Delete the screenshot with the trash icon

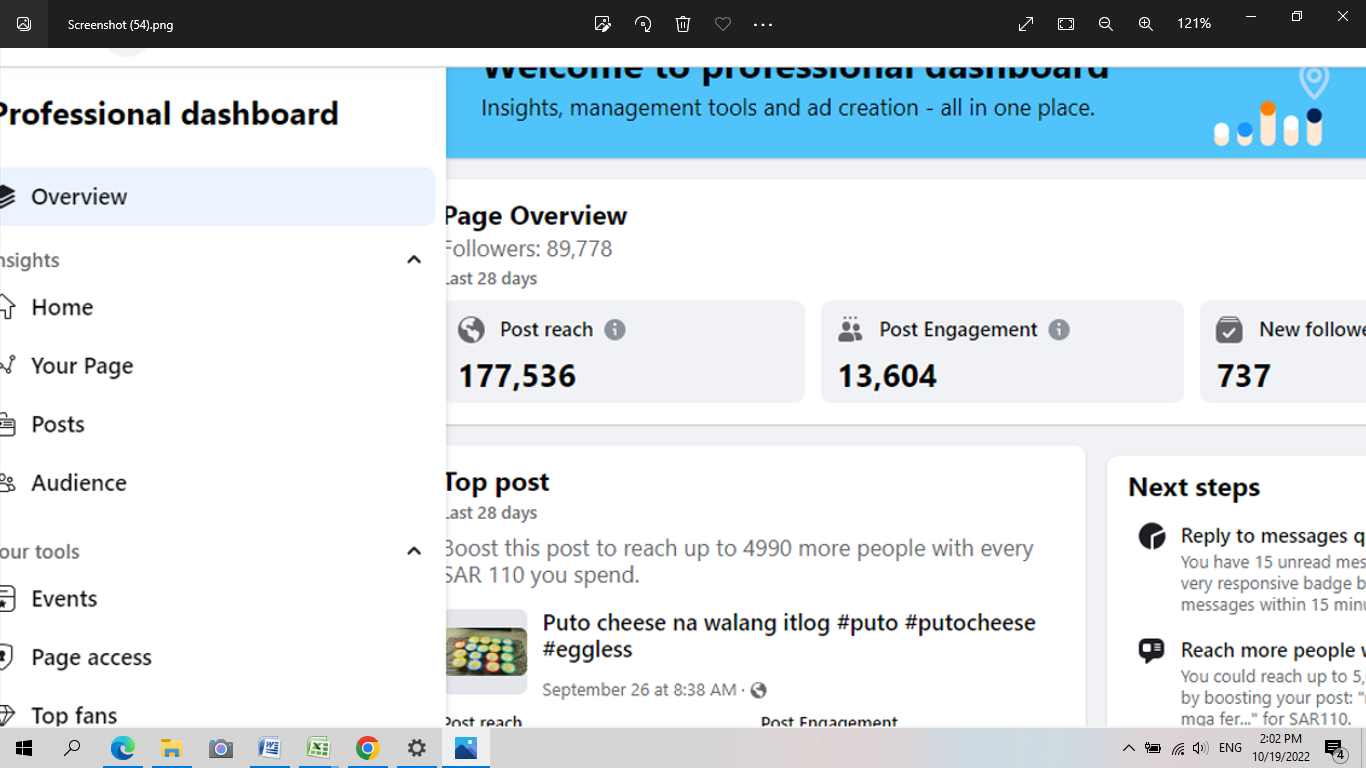[x=683, y=24]
